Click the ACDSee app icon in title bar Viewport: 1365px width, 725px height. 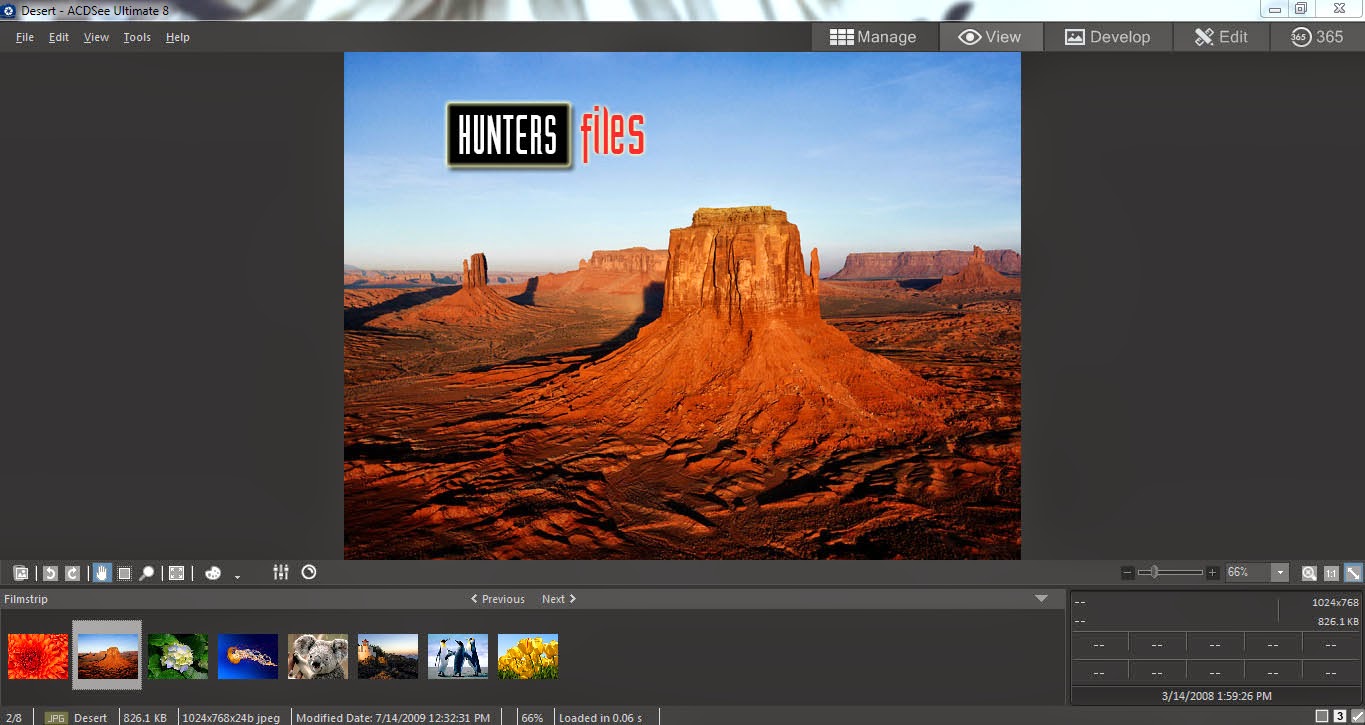coord(8,10)
